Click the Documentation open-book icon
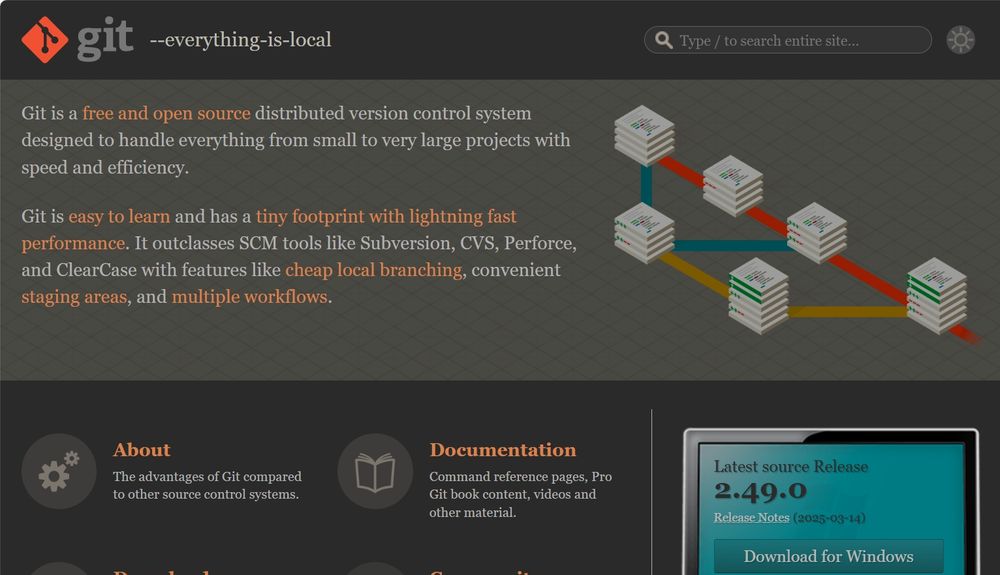Viewport: 1000px width, 575px height. tap(375, 472)
